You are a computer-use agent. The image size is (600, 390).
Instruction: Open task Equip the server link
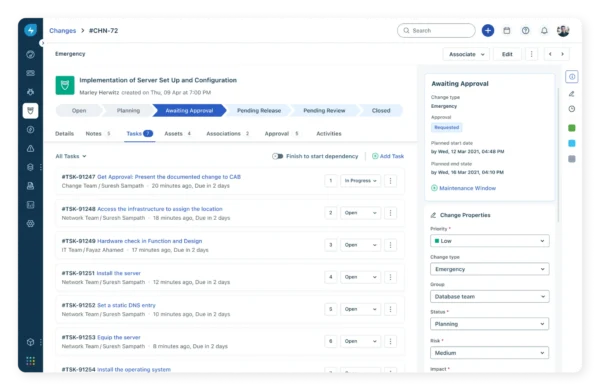click(119, 338)
